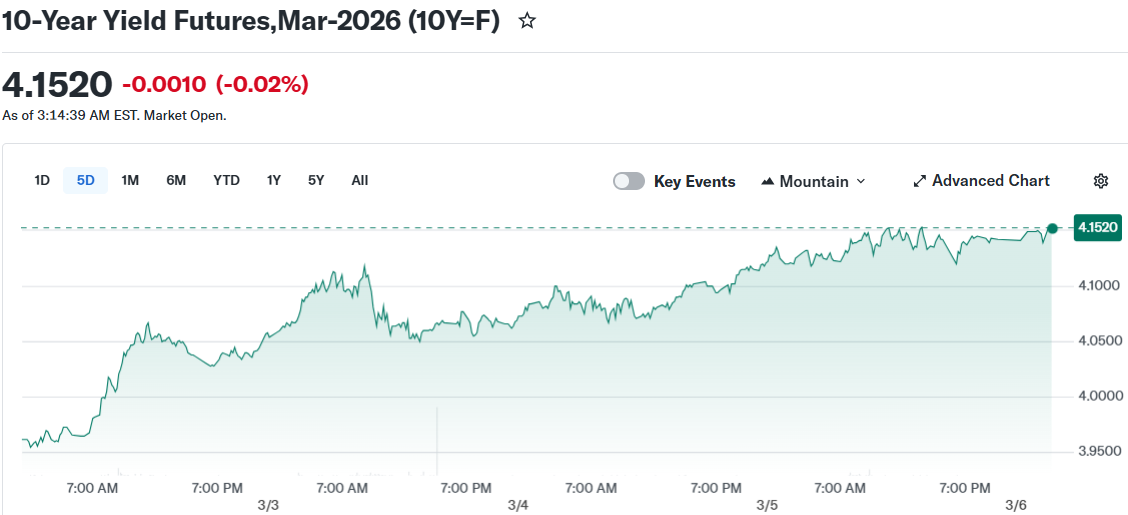Click the Key Events label text
The image size is (1128, 515).
694,182
